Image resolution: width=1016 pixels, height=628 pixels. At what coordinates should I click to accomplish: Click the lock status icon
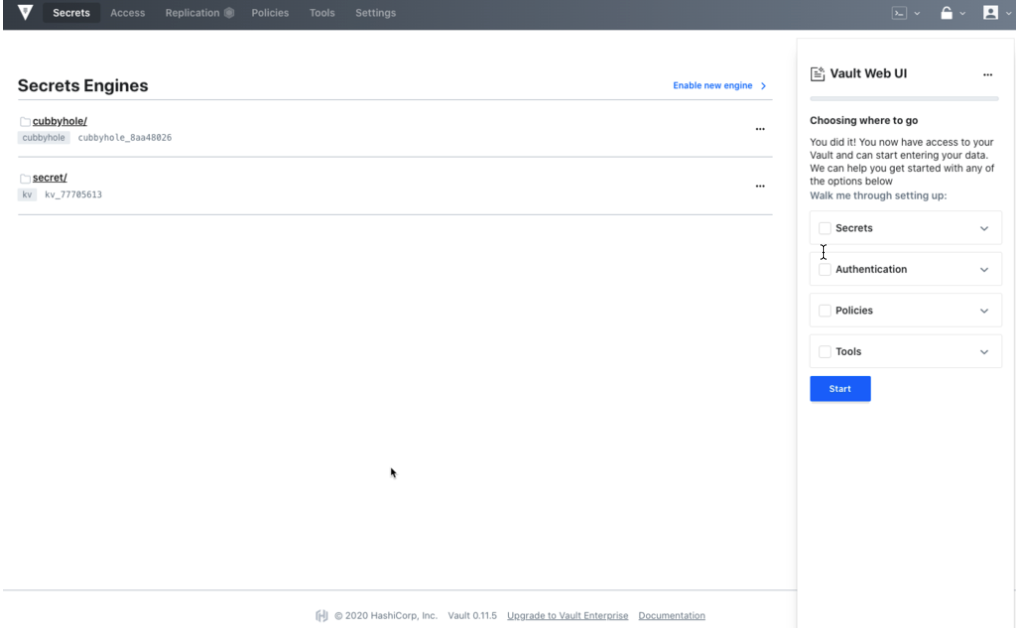(x=947, y=13)
